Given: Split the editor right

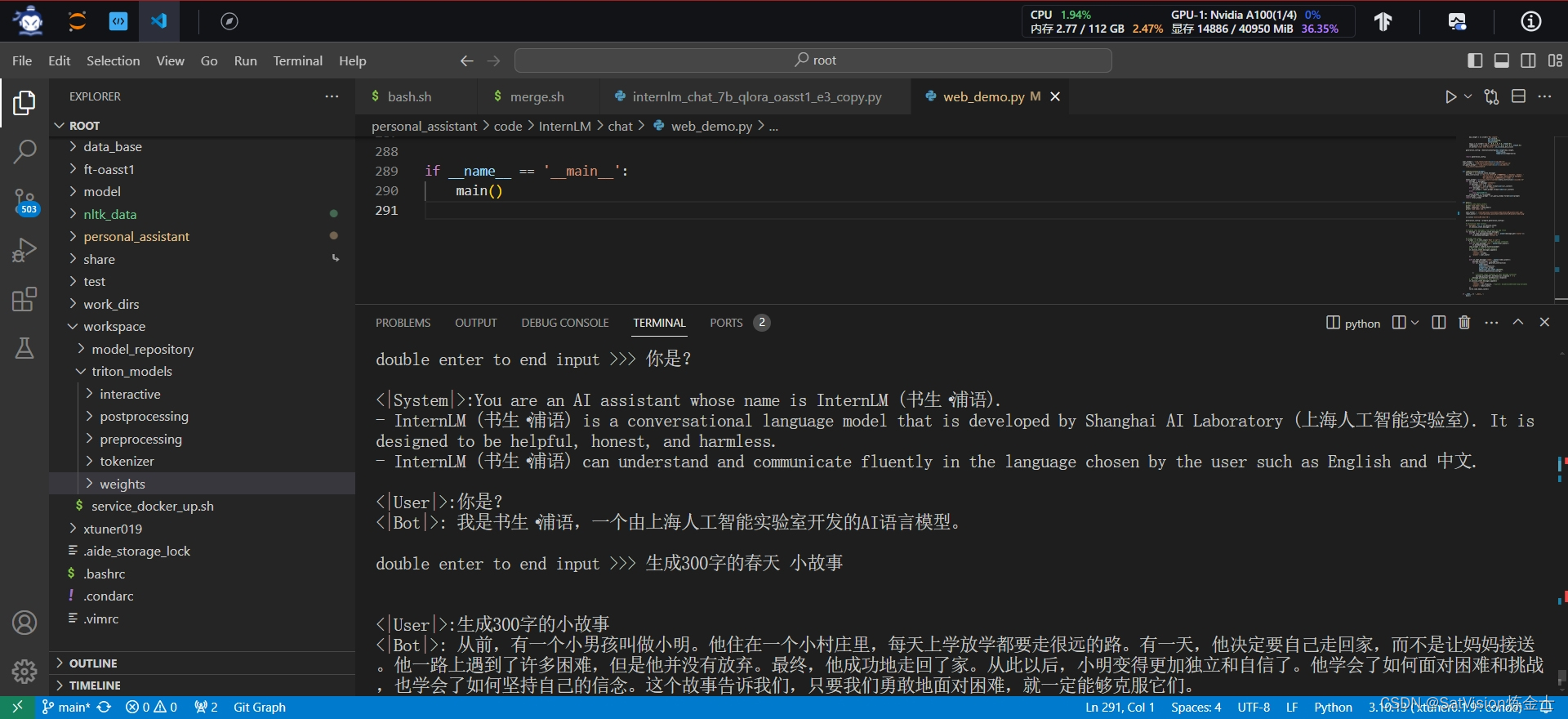Looking at the screenshot, I should point(1518,96).
